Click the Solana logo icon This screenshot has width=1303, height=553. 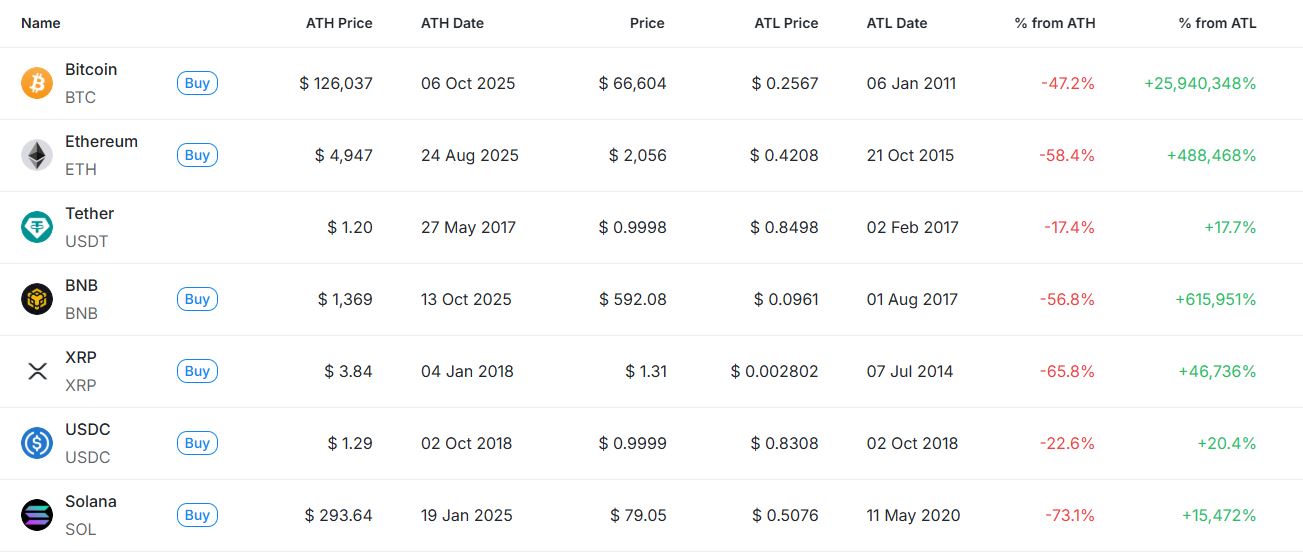pyautogui.click(x=37, y=515)
